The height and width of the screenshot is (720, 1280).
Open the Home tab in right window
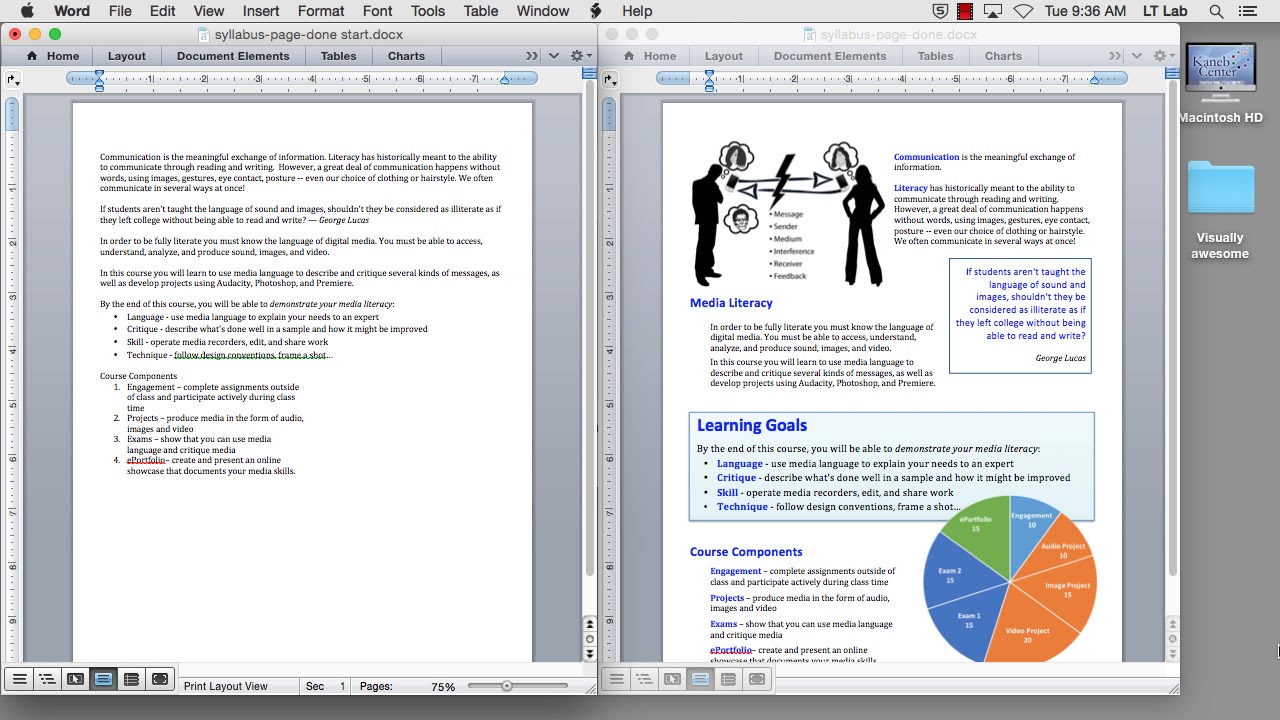point(650,56)
